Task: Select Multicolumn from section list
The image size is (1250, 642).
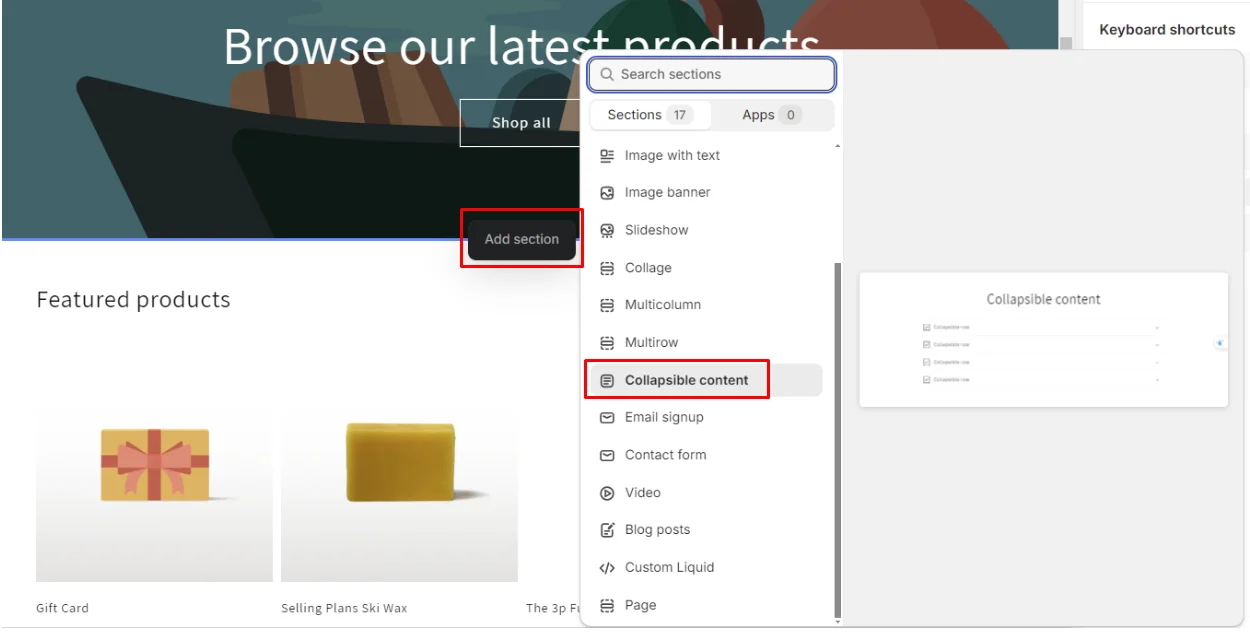Action: [662, 305]
